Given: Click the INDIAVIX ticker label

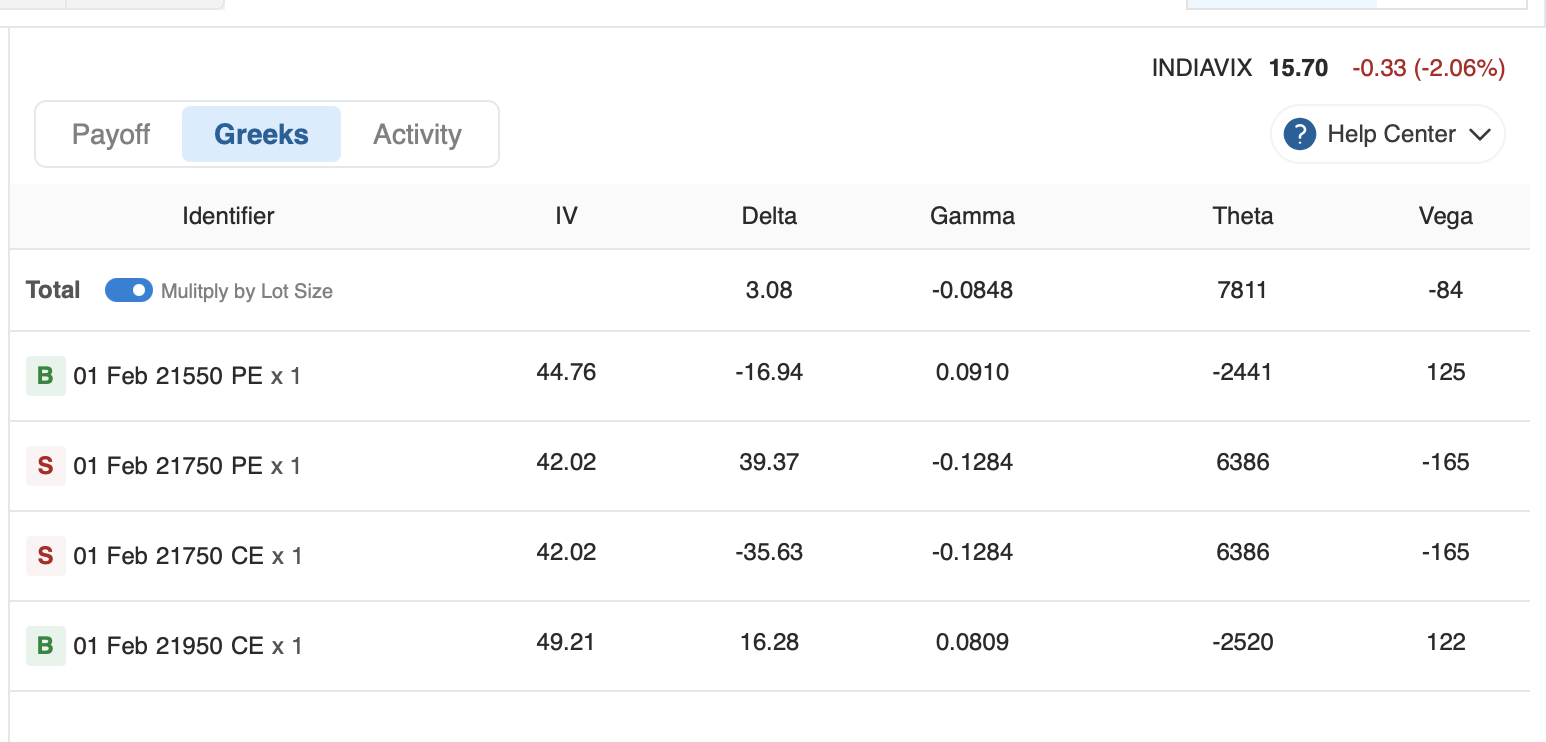Looking at the screenshot, I should coord(1201,68).
